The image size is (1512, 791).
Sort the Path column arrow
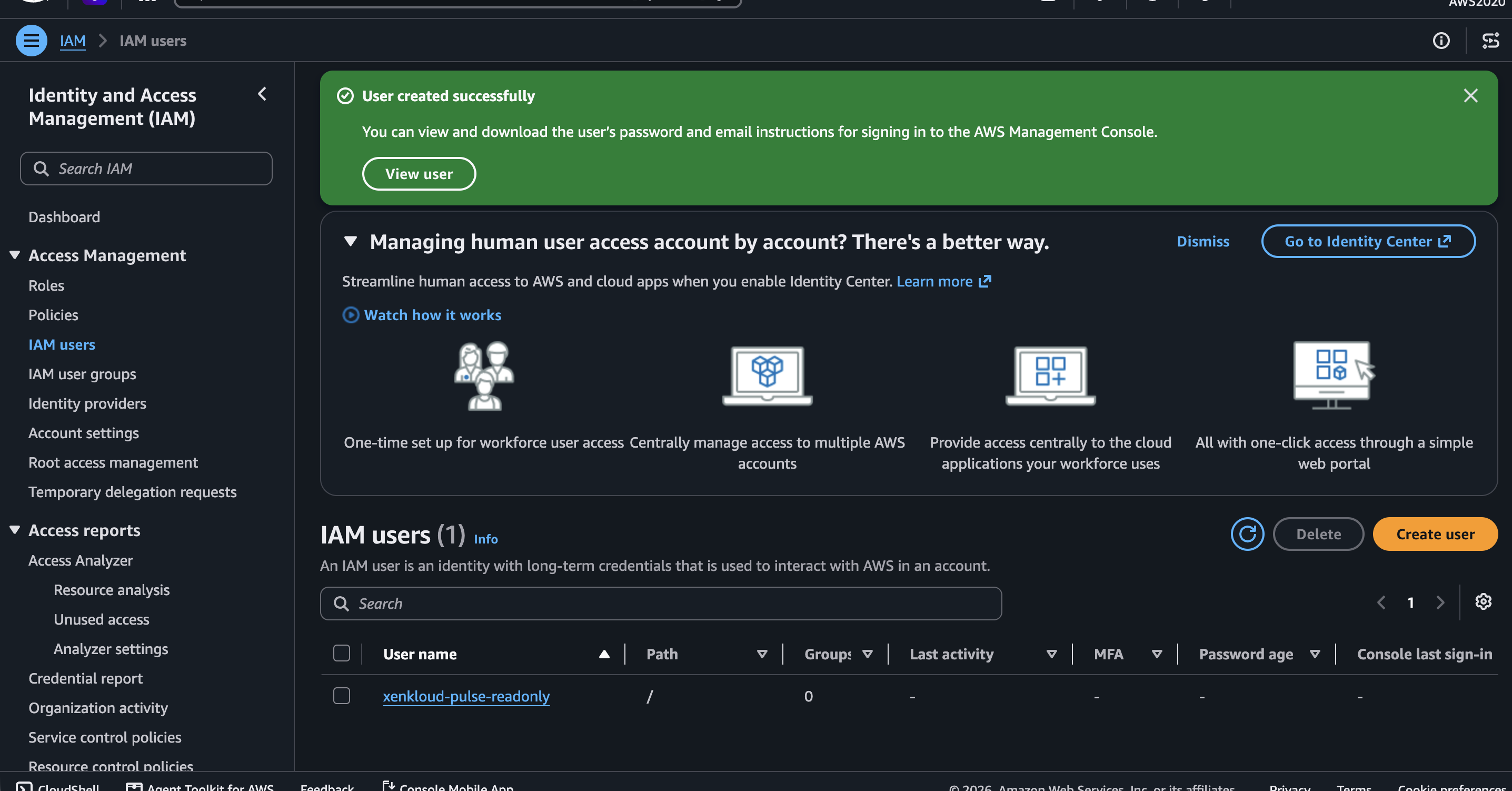[x=762, y=654]
